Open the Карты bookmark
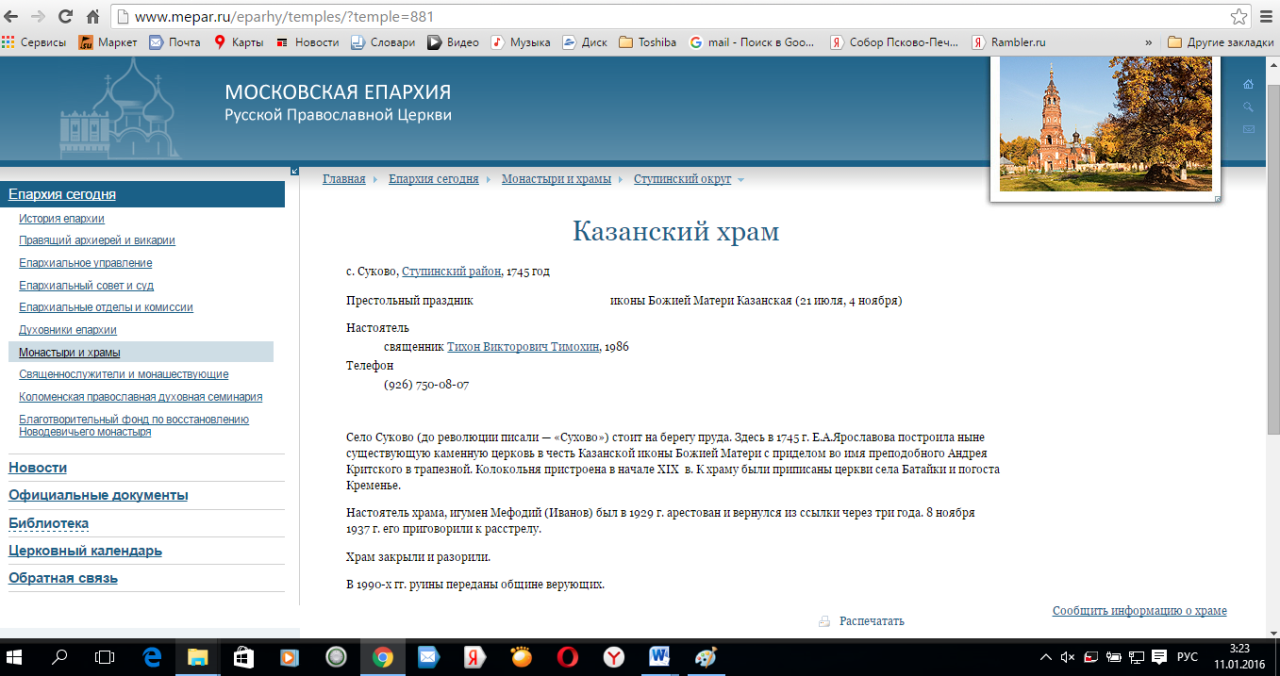Viewport: 1280px width, 676px height. [238, 42]
